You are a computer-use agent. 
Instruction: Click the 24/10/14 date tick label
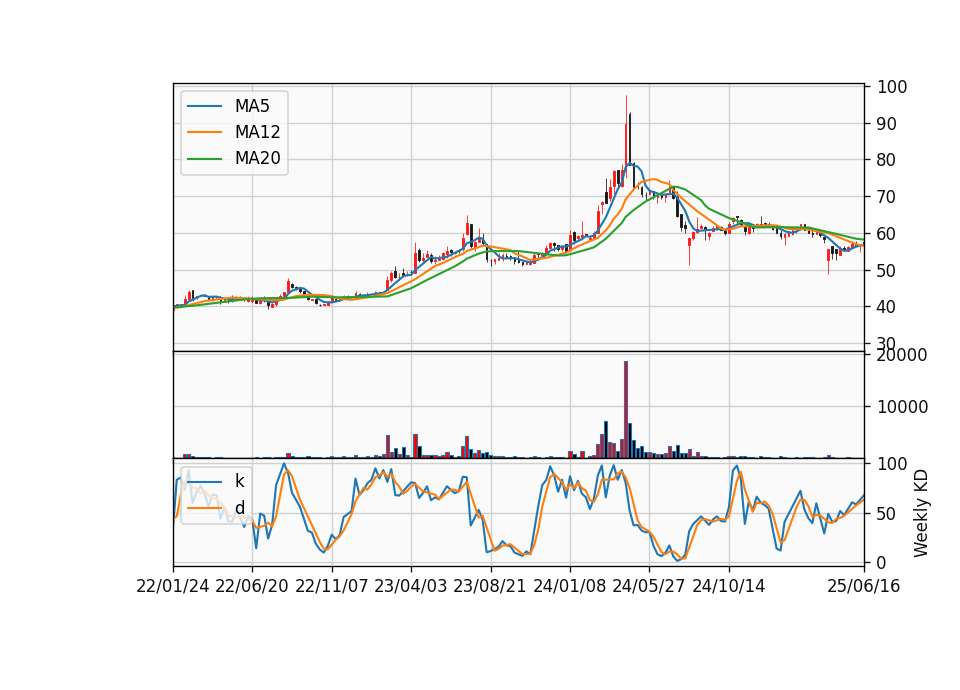tap(729, 586)
